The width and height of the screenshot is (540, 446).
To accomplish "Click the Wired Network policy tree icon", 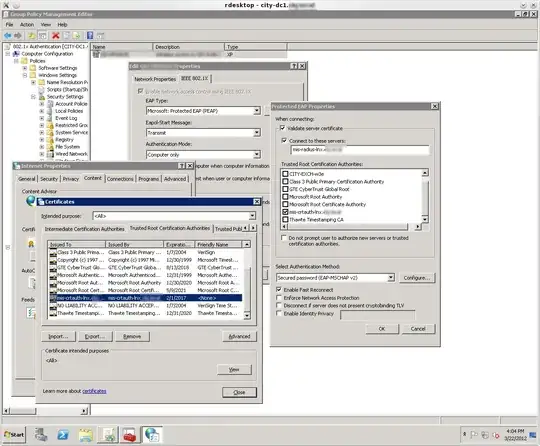I will coord(50,154).
